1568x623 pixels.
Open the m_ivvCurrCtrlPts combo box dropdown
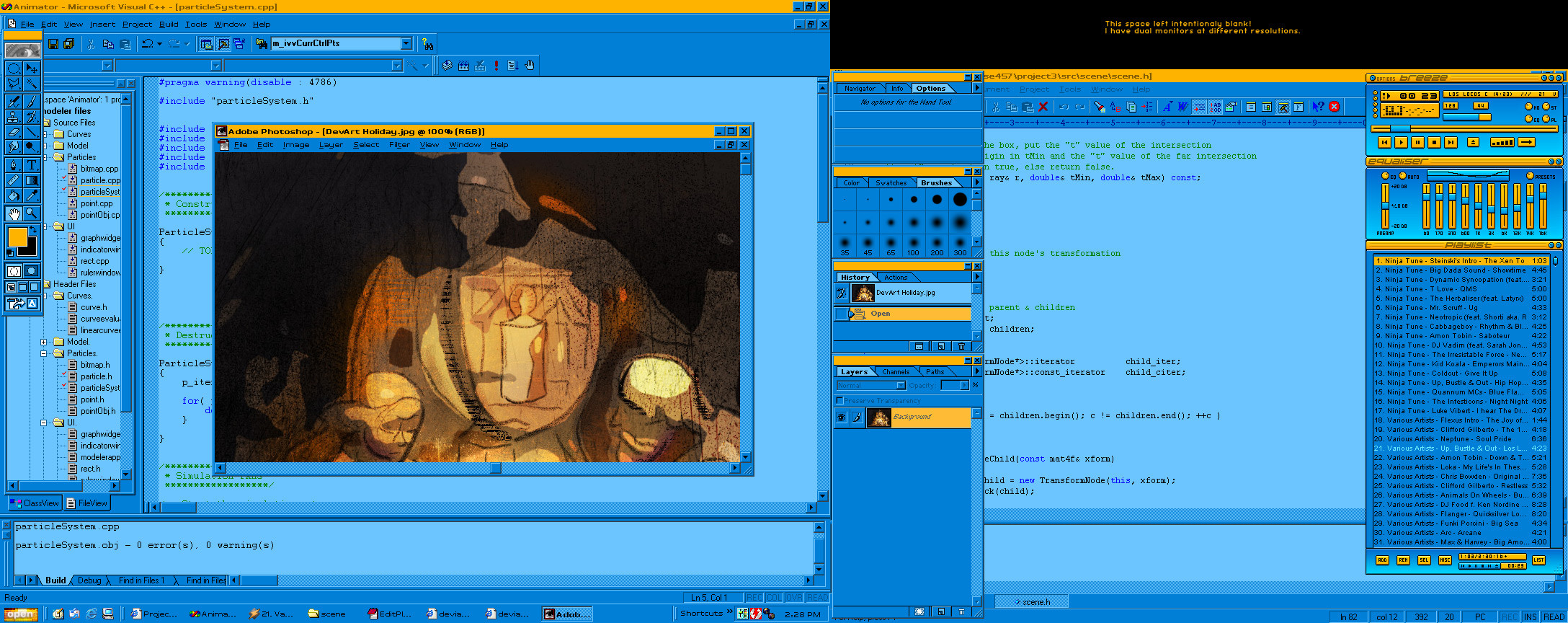pos(406,43)
